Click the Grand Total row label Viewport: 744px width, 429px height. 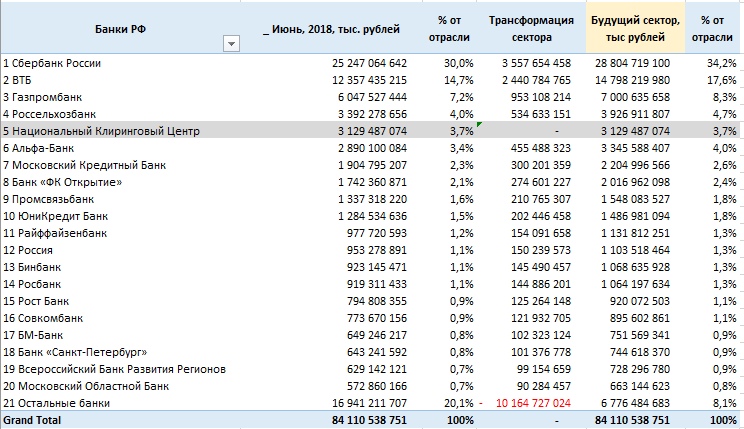(32, 421)
